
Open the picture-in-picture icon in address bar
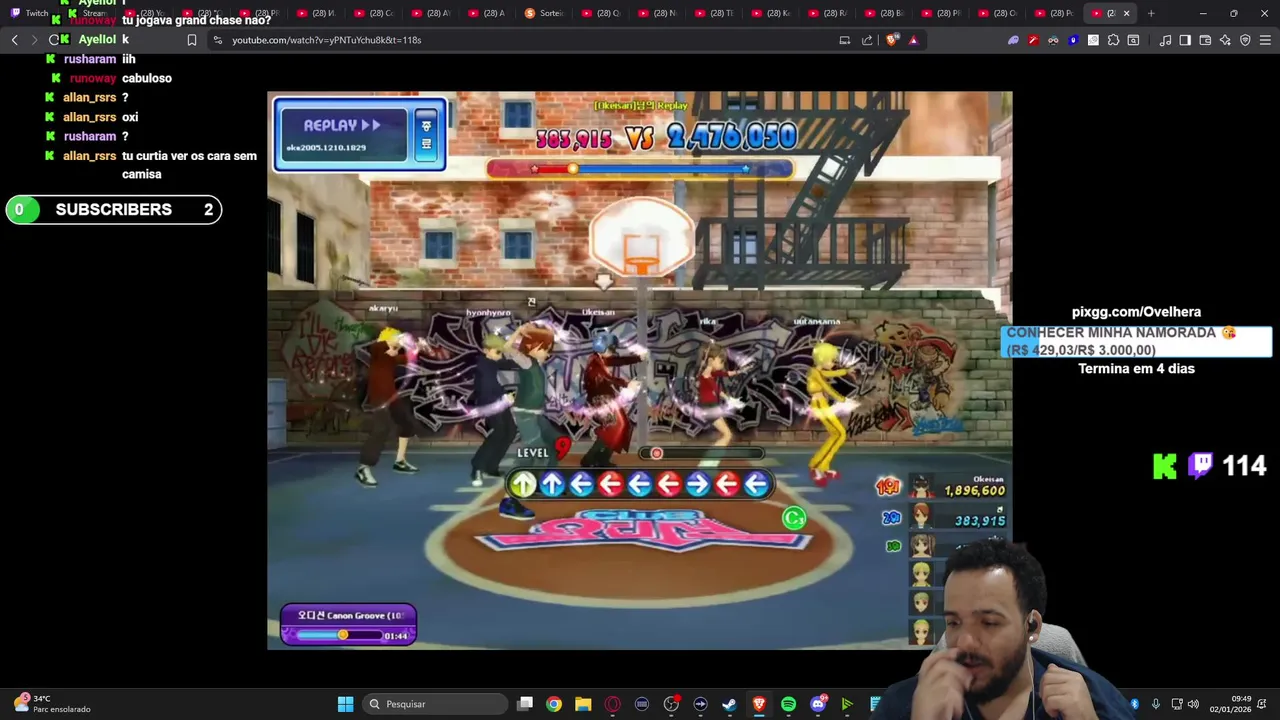coord(845,40)
